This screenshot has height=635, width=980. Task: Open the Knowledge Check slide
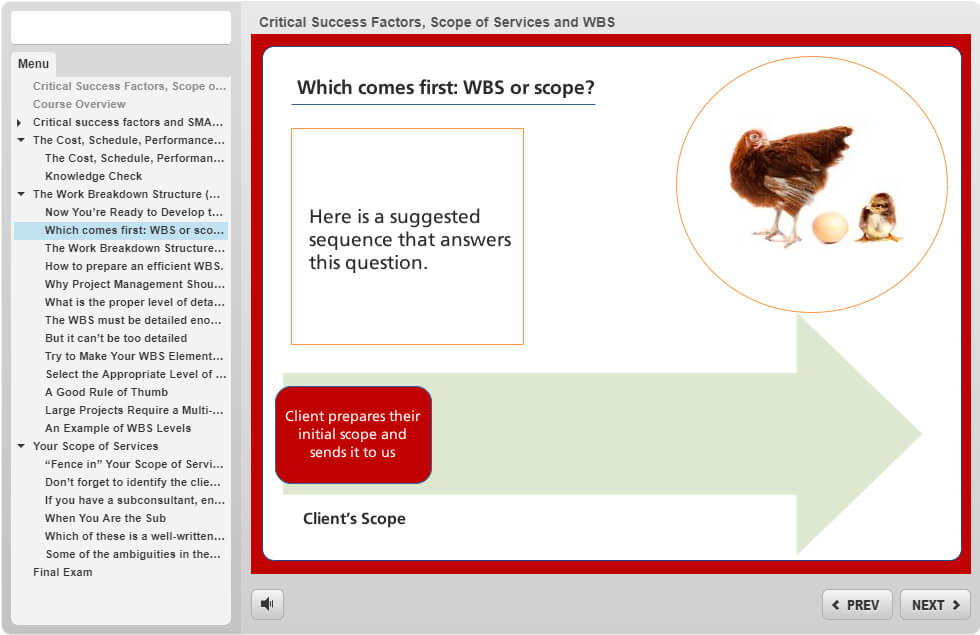click(94, 176)
